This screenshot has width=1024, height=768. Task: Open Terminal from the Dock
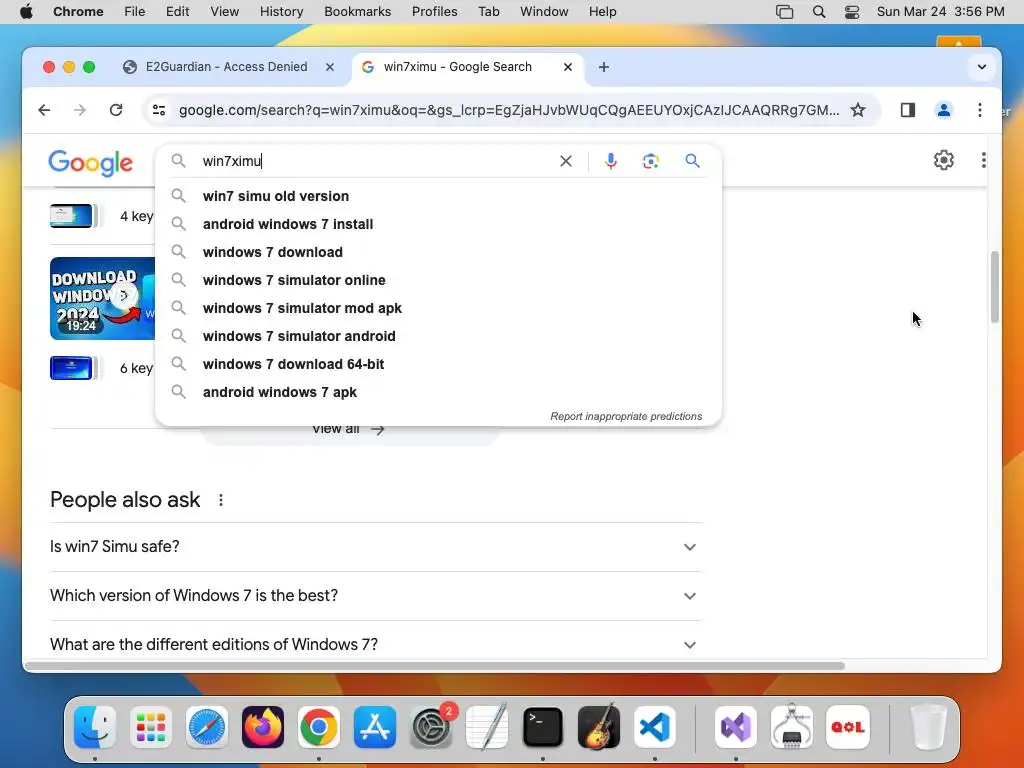click(x=543, y=727)
